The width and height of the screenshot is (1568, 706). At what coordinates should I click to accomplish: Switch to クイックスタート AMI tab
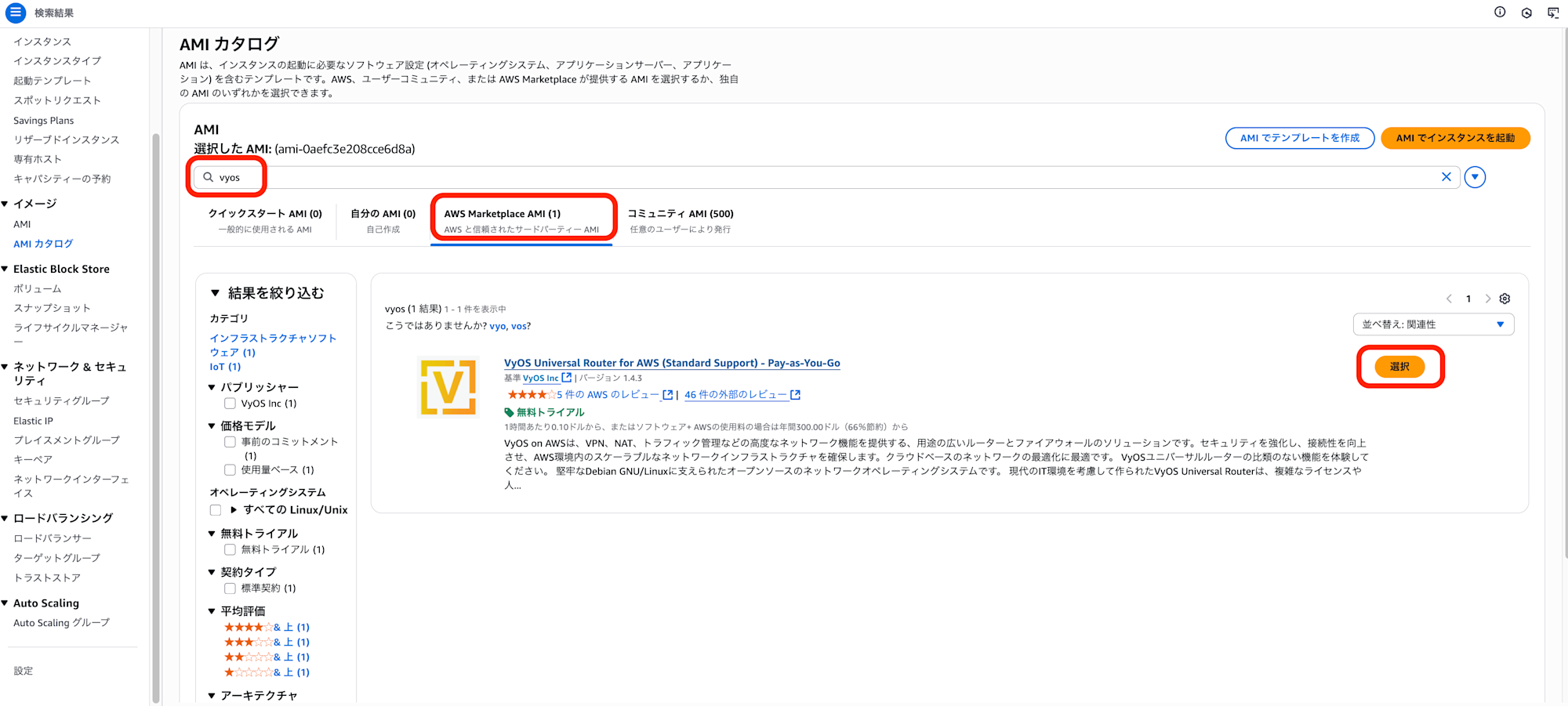[x=265, y=221]
